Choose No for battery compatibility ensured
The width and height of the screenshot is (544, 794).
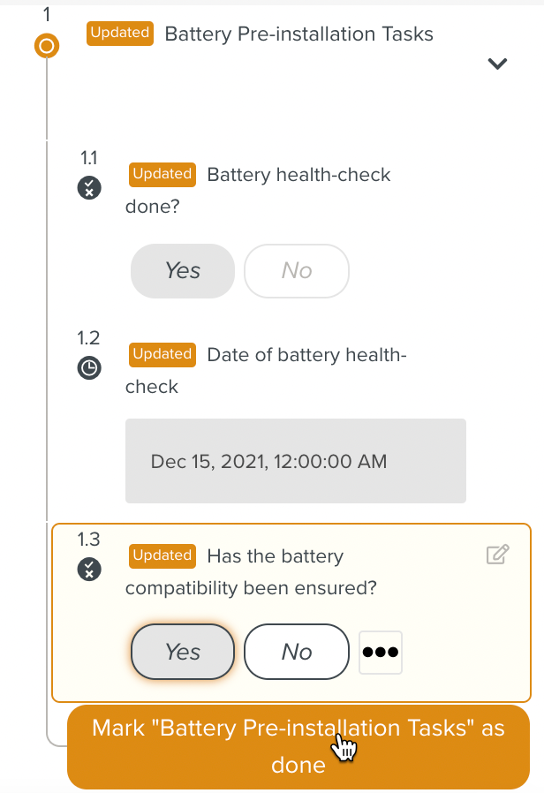pos(297,652)
